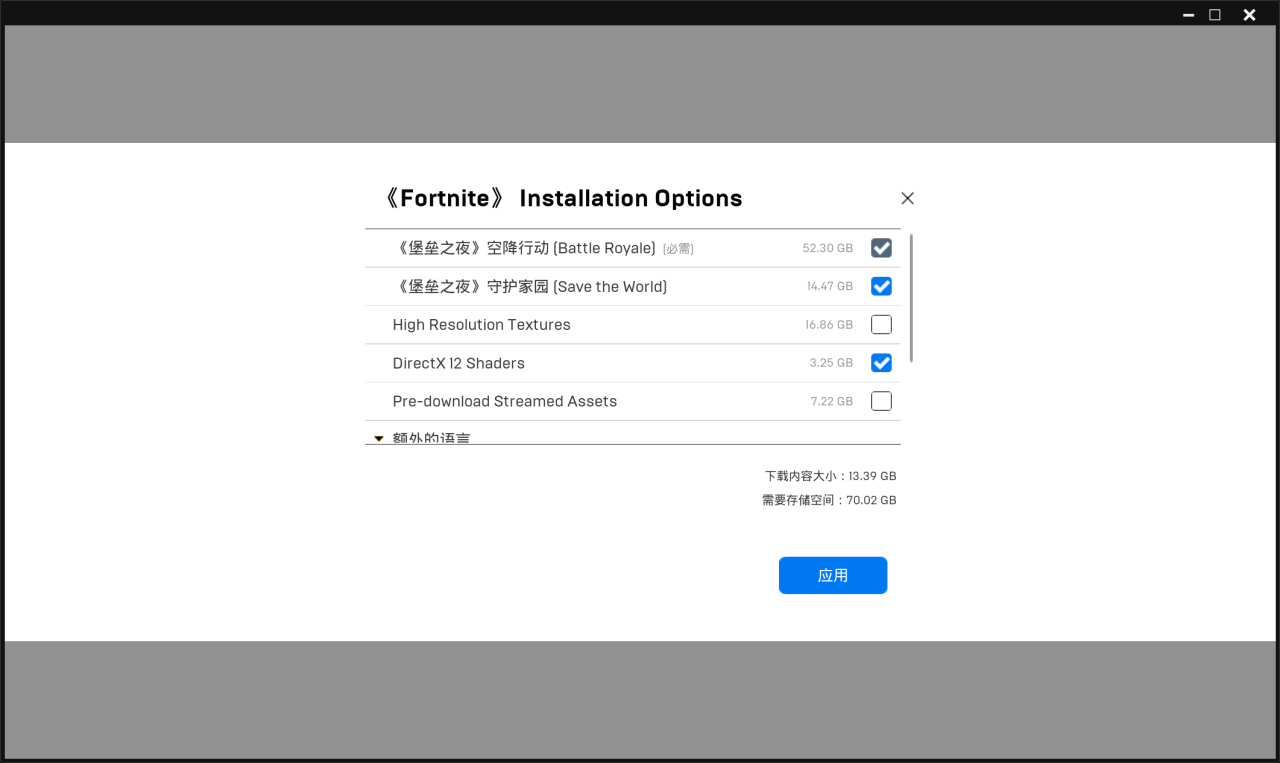Close the Installation Options dialog
This screenshot has height=763, width=1280.
point(907,198)
